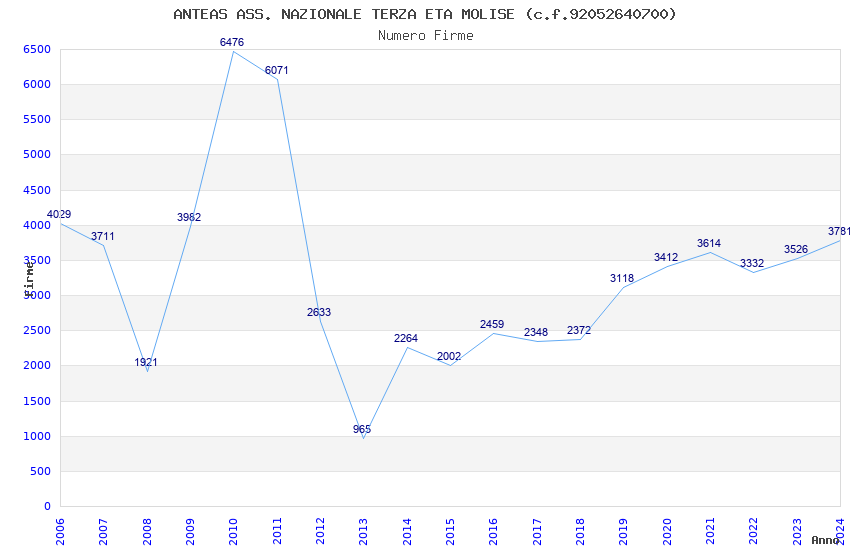Select the data label 3332
This screenshot has width=850, height=550.
[x=752, y=263]
